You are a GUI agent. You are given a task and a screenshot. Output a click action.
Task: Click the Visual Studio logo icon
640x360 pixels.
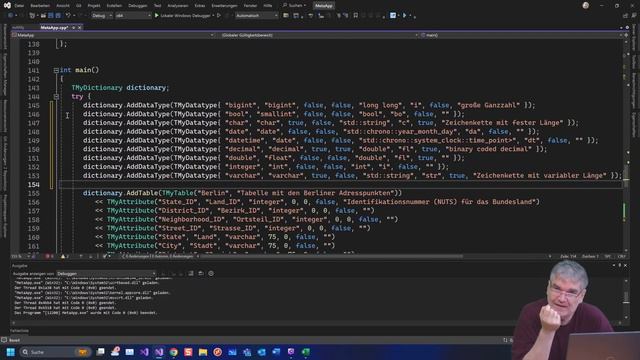[x=7, y=5]
